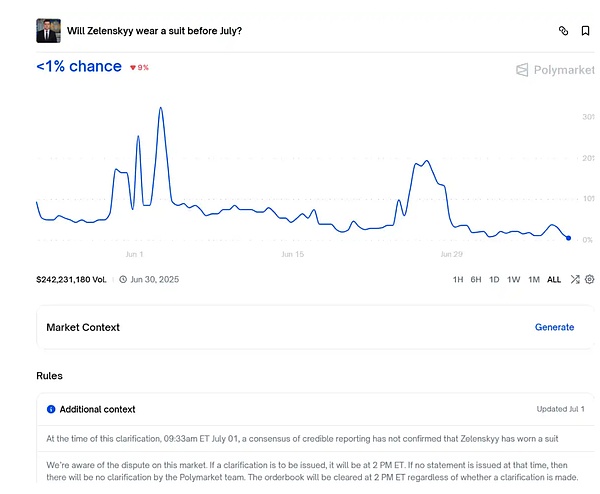Open chart settings gear icon

[x=590, y=279]
